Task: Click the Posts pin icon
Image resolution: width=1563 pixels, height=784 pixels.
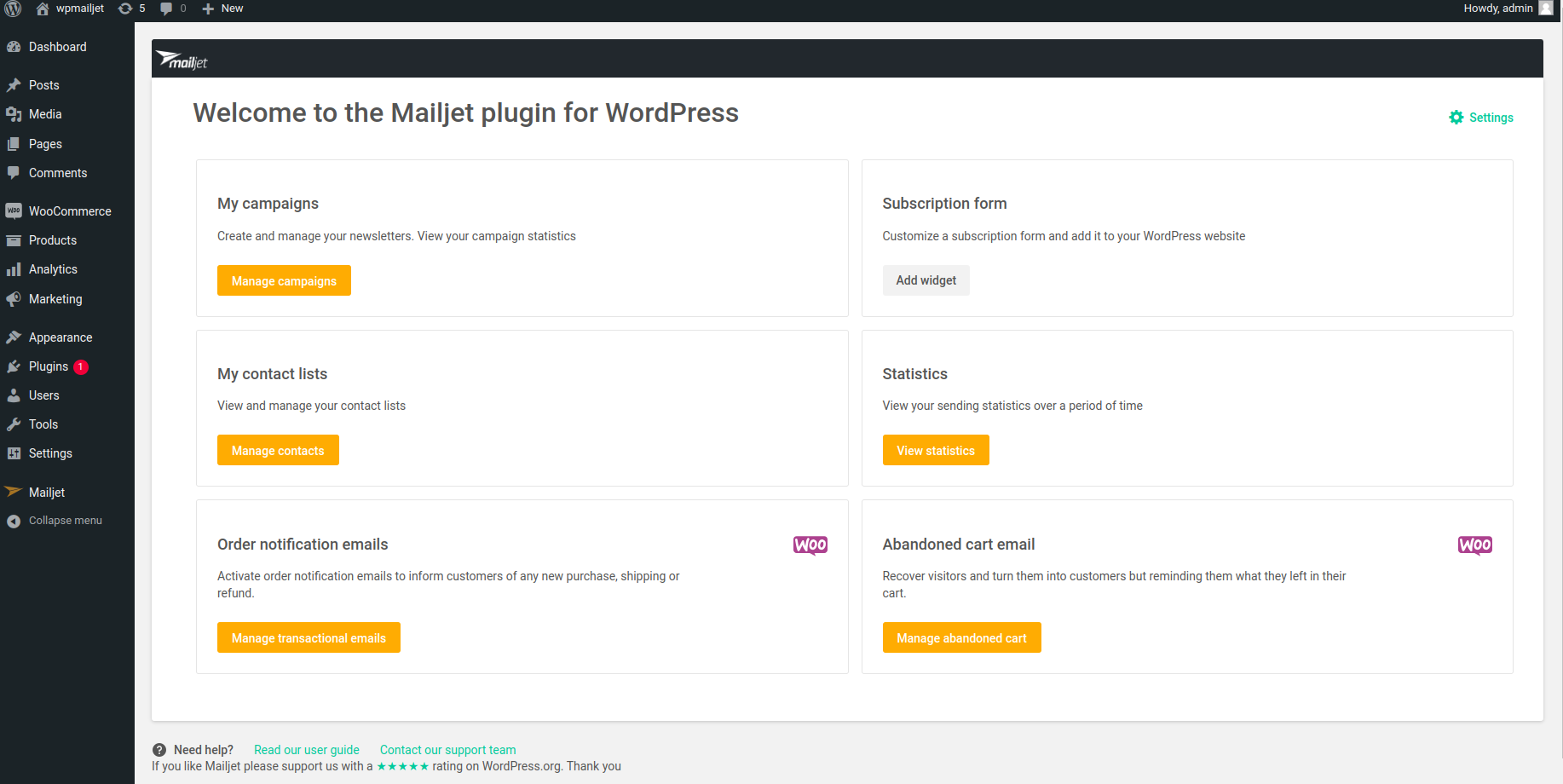Action: 14,85
